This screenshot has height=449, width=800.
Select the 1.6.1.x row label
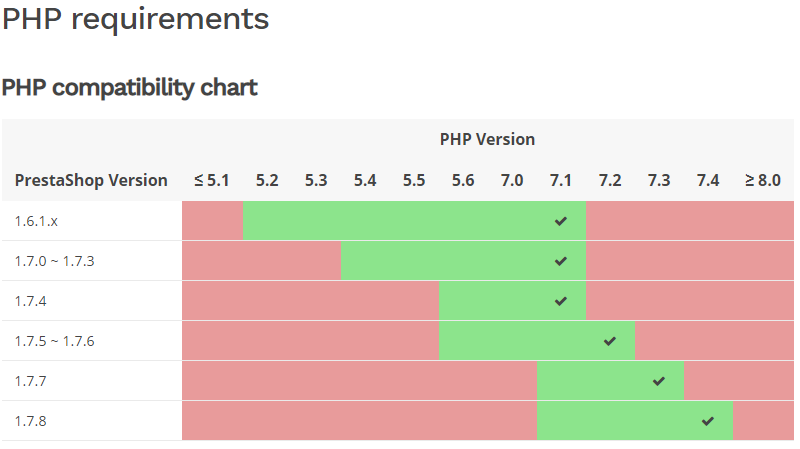[x=36, y=221]
